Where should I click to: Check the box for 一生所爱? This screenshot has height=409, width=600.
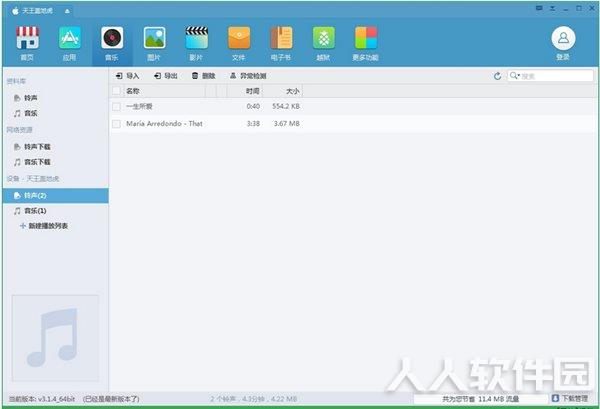point(116,106)
